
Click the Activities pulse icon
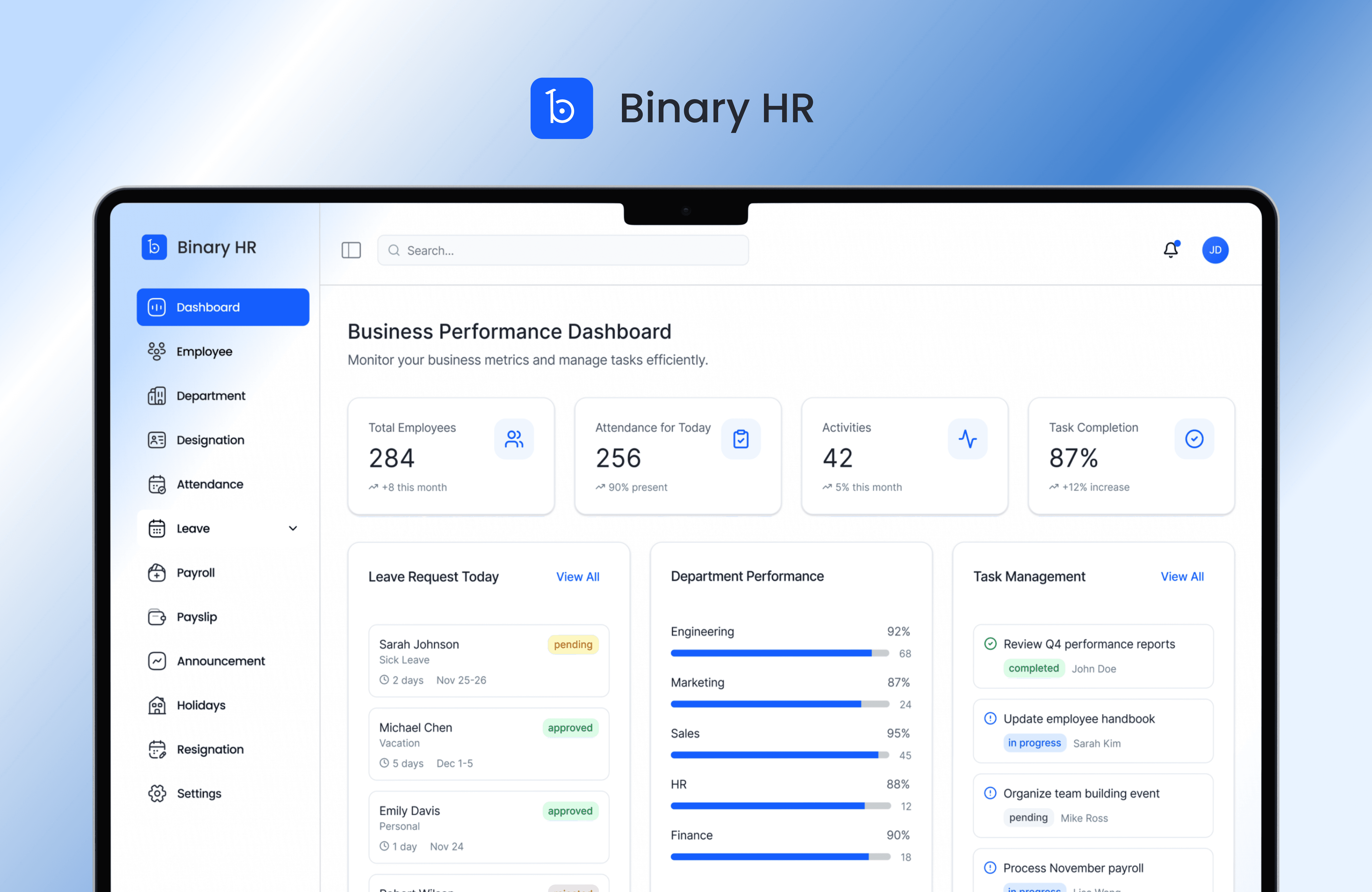(967, 439)
